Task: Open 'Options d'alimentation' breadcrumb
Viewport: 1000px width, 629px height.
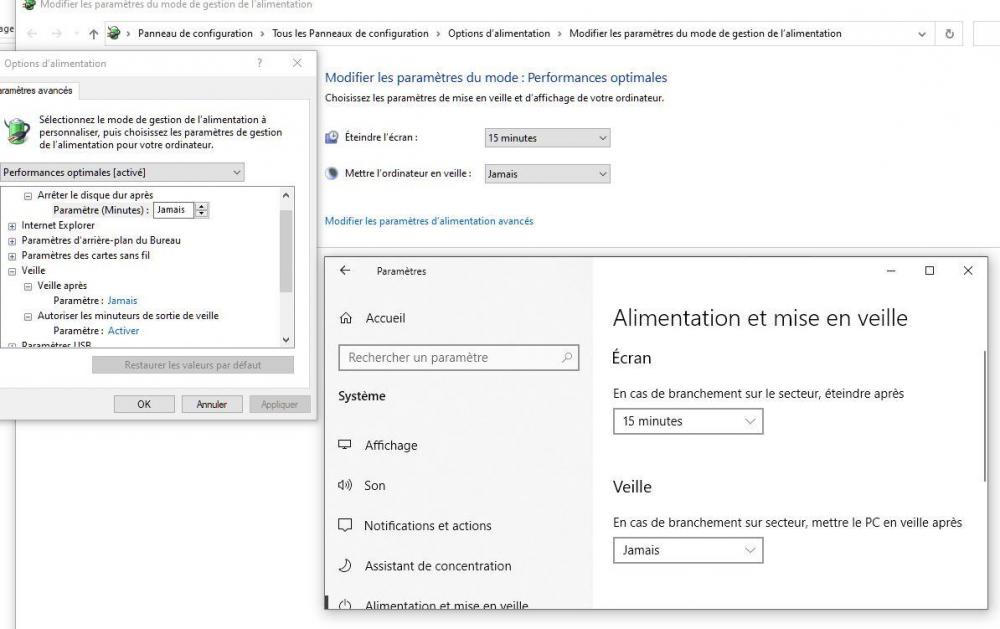Action: tap(499, 34)
